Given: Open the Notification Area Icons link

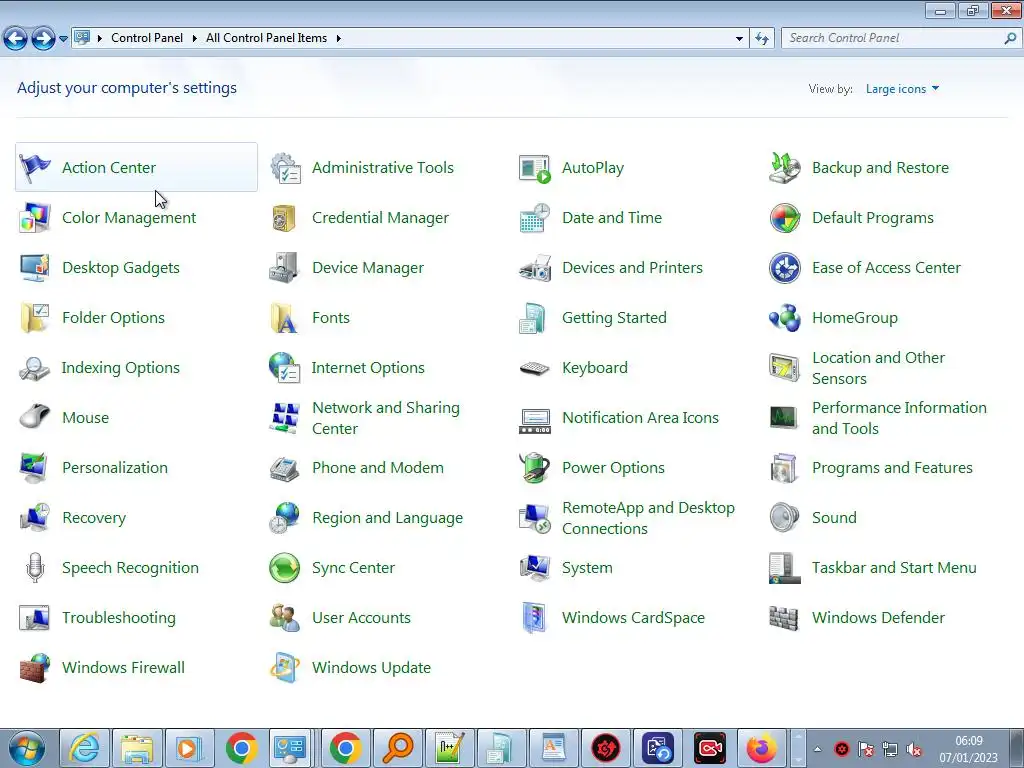Looking at the screenshot, I should [x=640, y=417].
